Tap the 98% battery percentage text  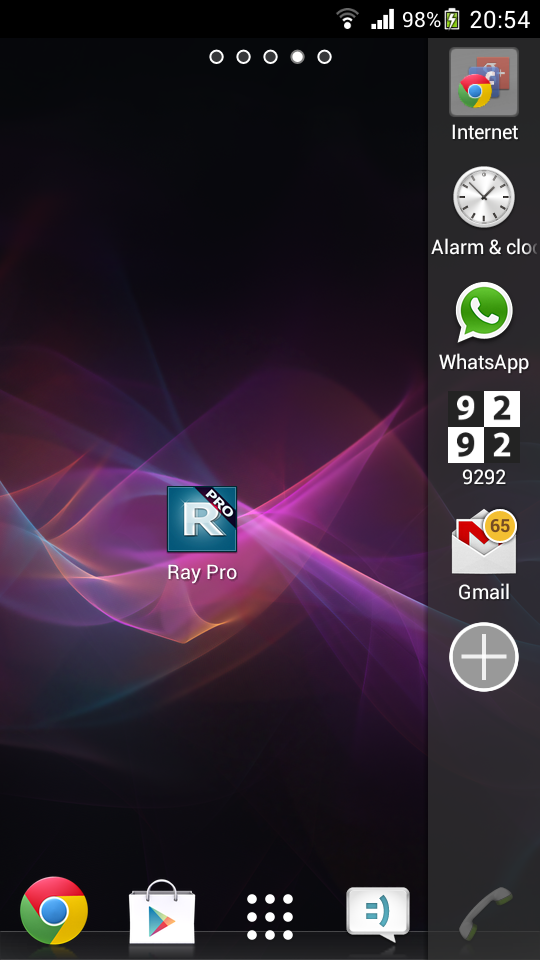[421, 20]
